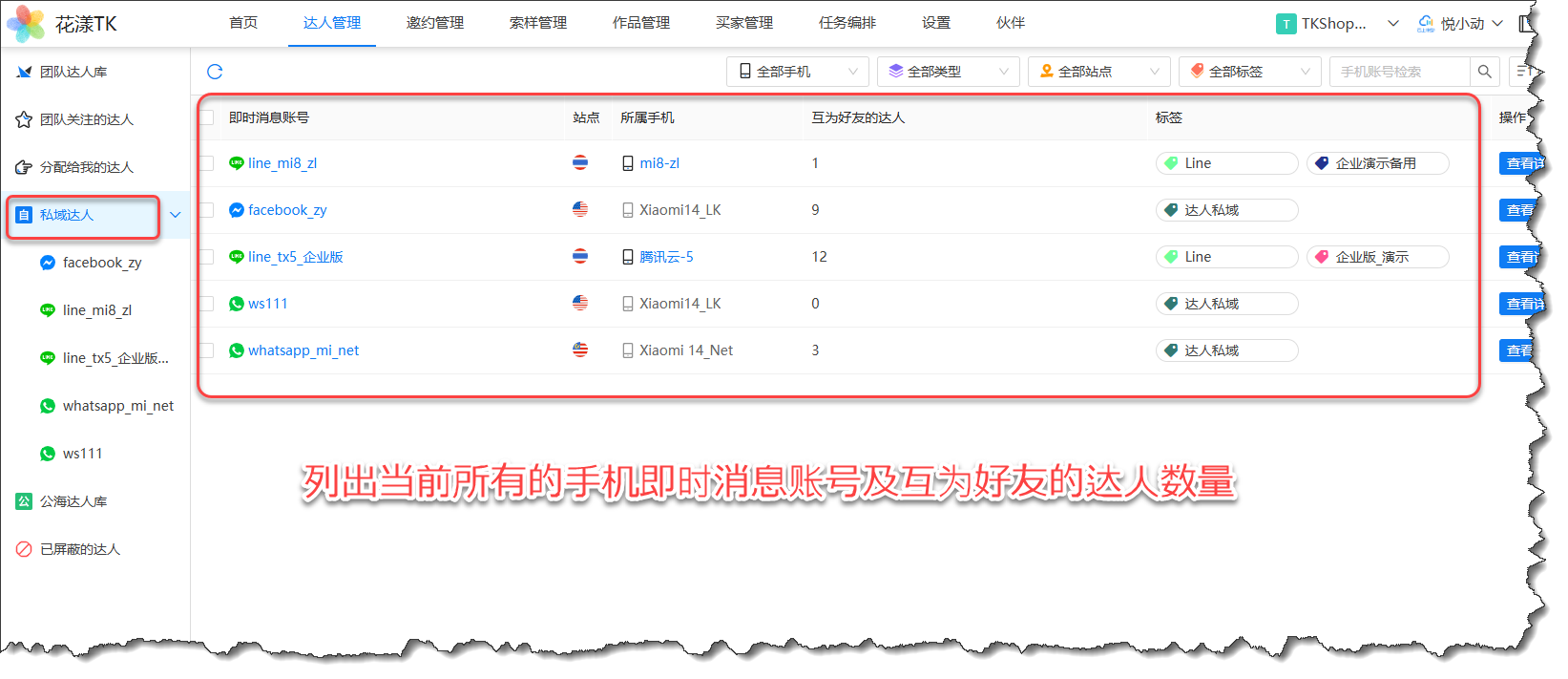This screenshot has width=1568, height=679.
Task: Switch to the 邀约管理 tab
Action: click(x=434, y=23)
